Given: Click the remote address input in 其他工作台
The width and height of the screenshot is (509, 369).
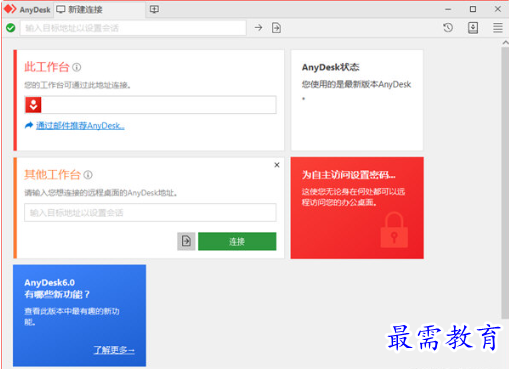Looking at the screenshot, I should 150,213.
